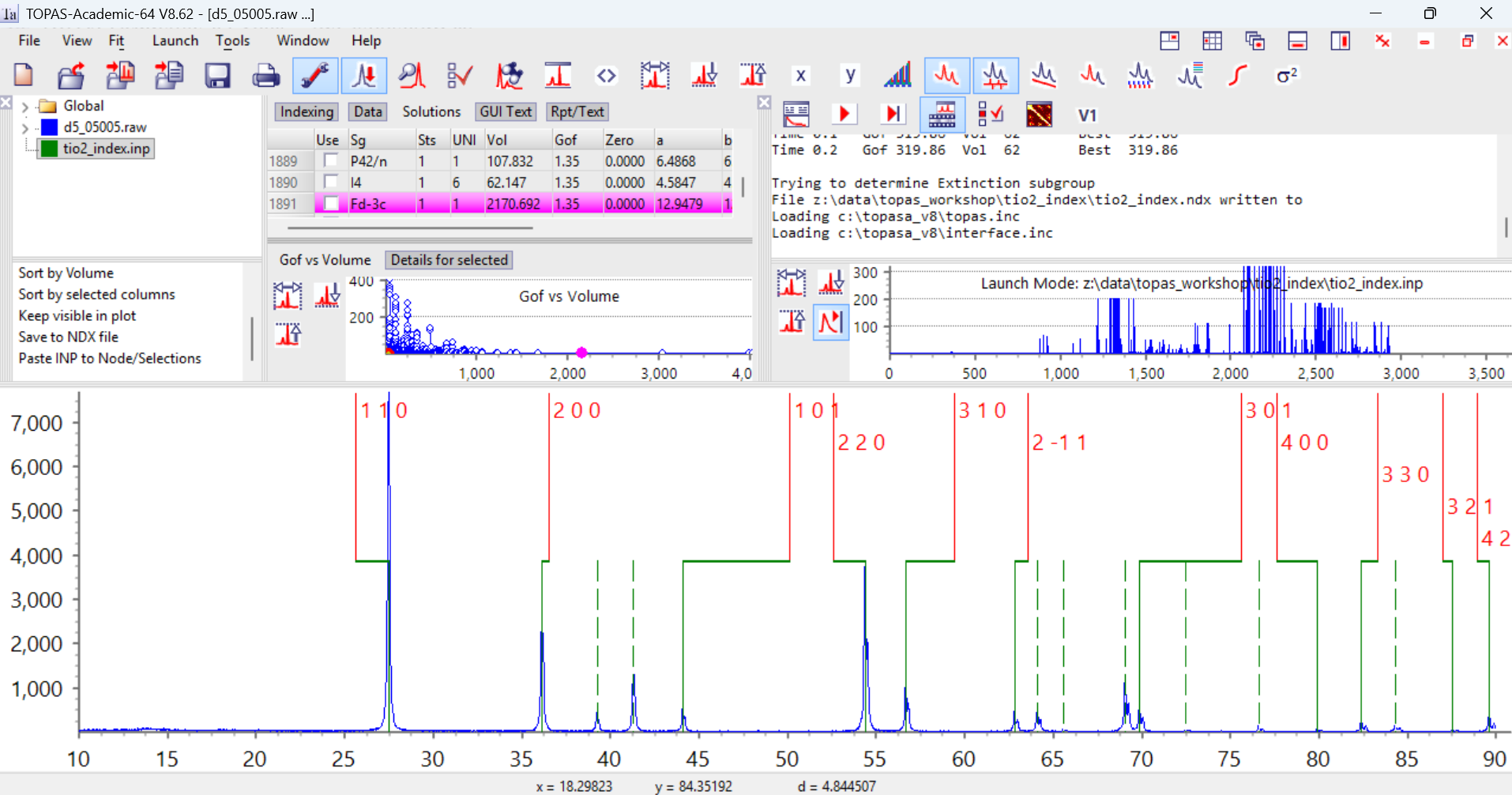Click the Print icon in toolbar
Image resolution: width=1512 pixels, height=795 pixels.
(265, 76)
